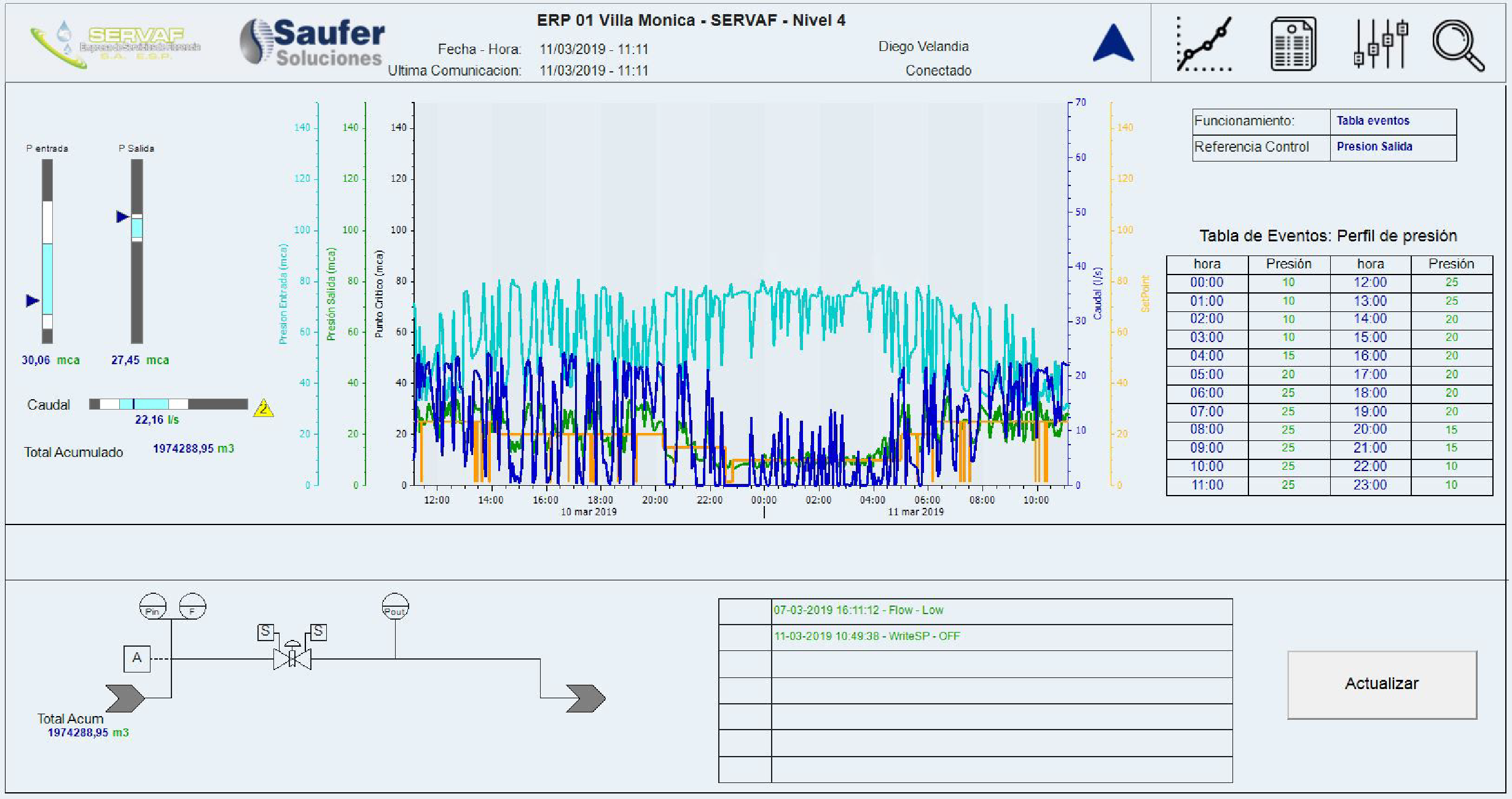Viewport: 1512px width, 799px height.
Task: Click the Pout sensor symbol
Action: click(395, 607)
